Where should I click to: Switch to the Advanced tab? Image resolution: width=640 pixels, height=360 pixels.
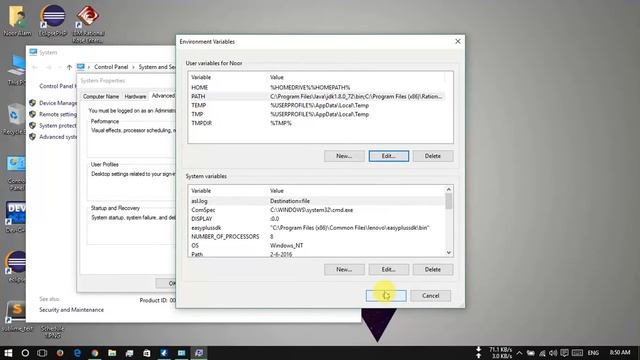coord(163,96)
